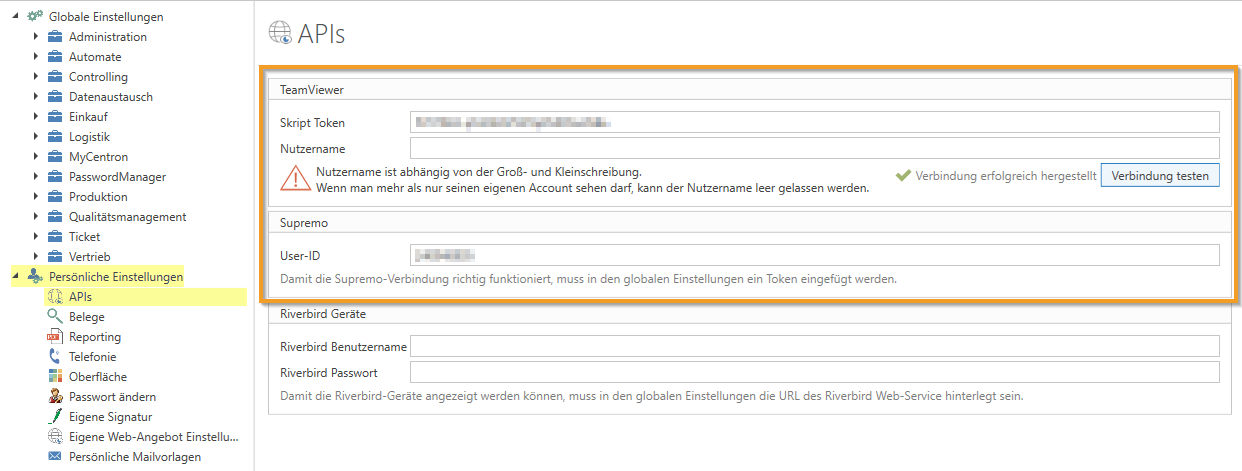This screenshot has height=471, width=1242.
Task: Click into the TeamViewer Nutzername field
Action: click(x=814, y=148)
